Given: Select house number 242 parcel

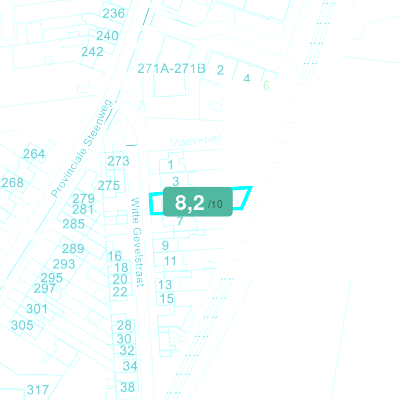Looking at the screenshot, I should tap(92, 52).
